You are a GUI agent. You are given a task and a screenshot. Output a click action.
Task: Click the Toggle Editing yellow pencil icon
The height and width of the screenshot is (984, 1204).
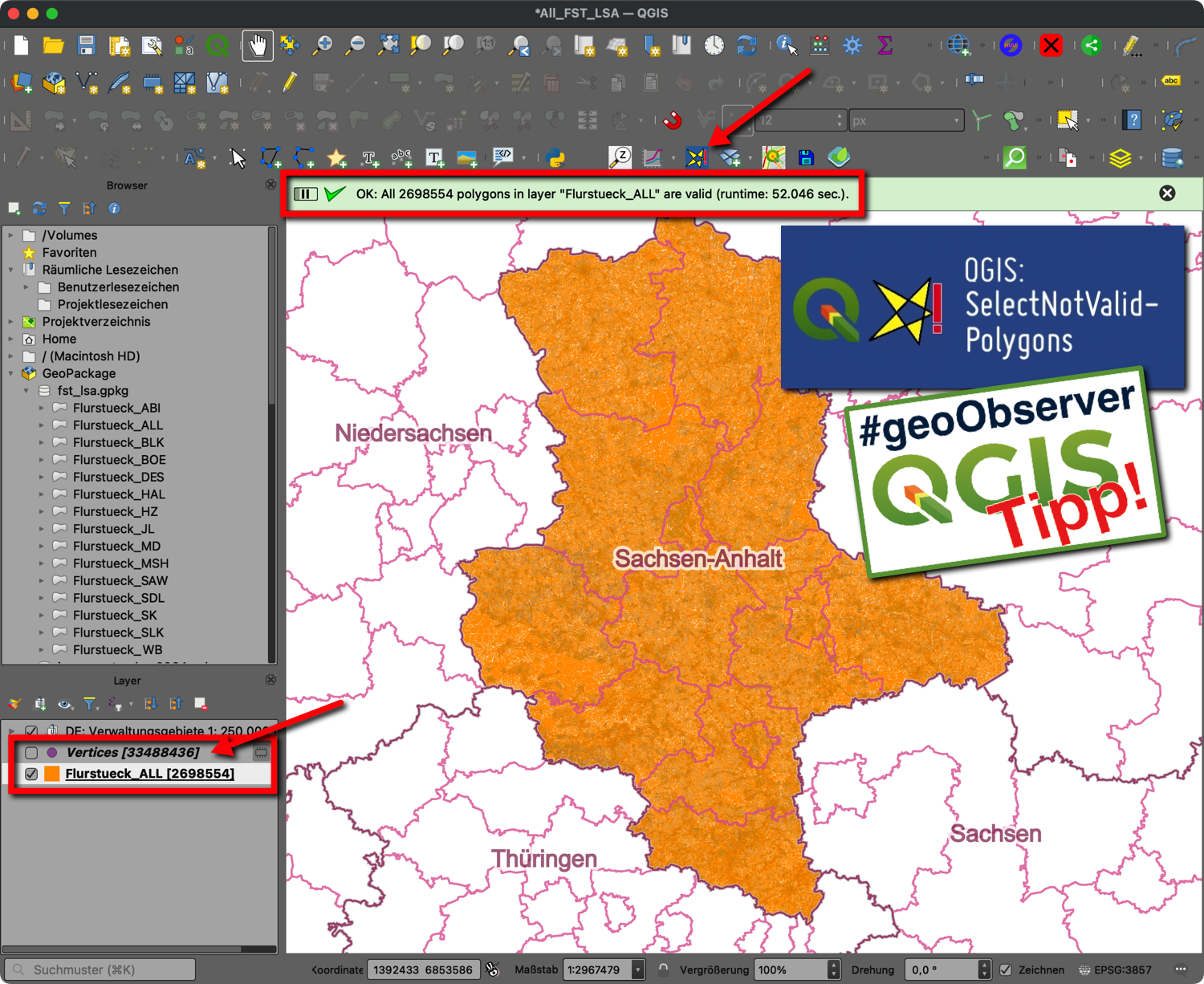click(290, 83)
